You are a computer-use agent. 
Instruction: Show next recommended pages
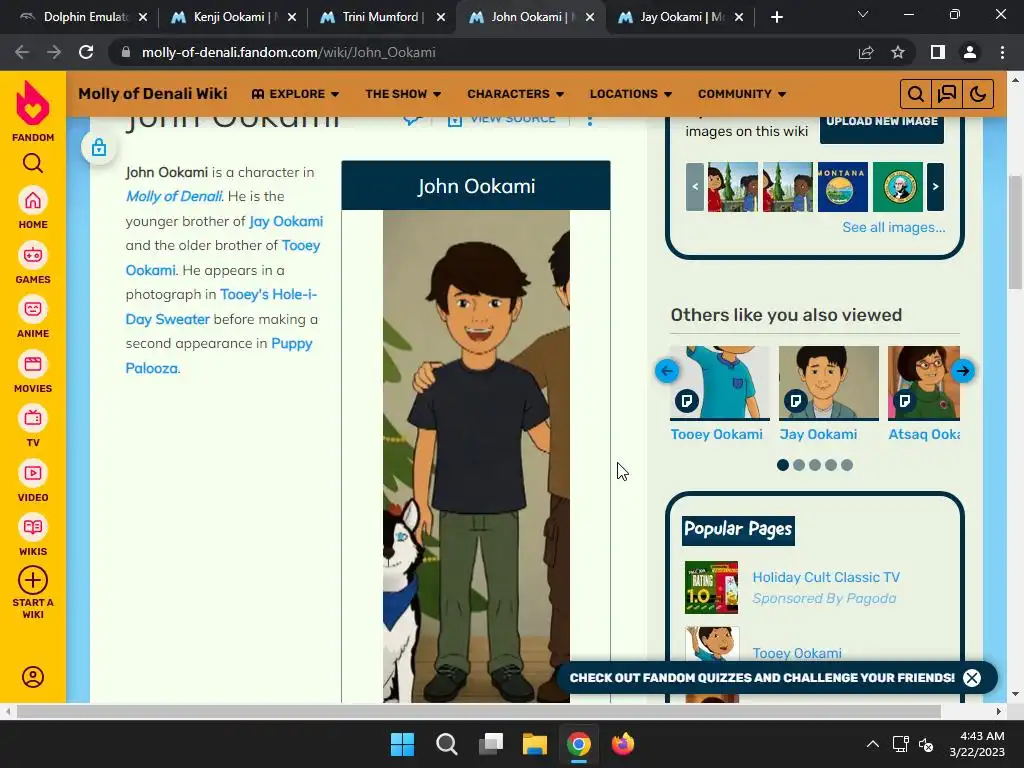pyautogui.click(x=963, y=371)
